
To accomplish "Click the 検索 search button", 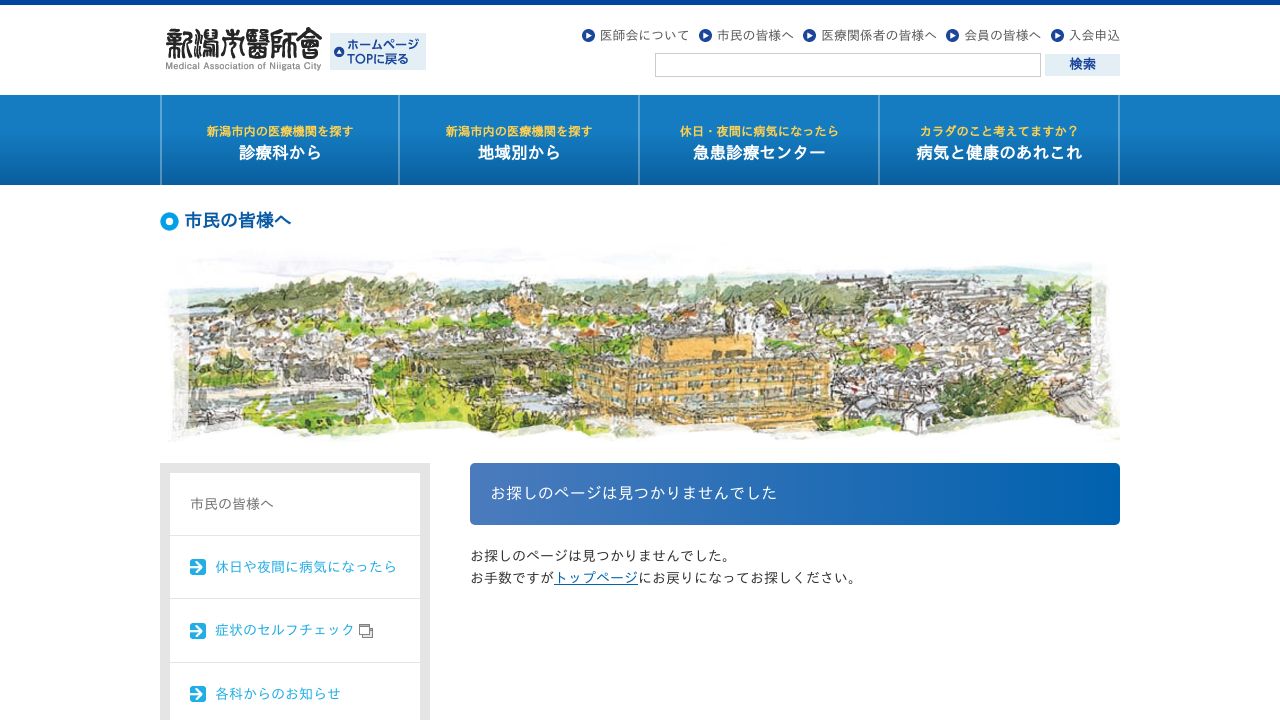I will click(1082, 64).
